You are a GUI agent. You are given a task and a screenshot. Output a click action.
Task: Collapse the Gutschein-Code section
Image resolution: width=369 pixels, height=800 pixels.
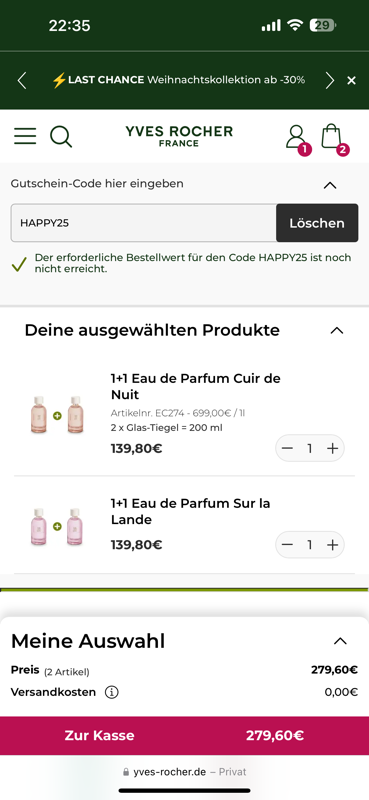(x=330, y=185)
